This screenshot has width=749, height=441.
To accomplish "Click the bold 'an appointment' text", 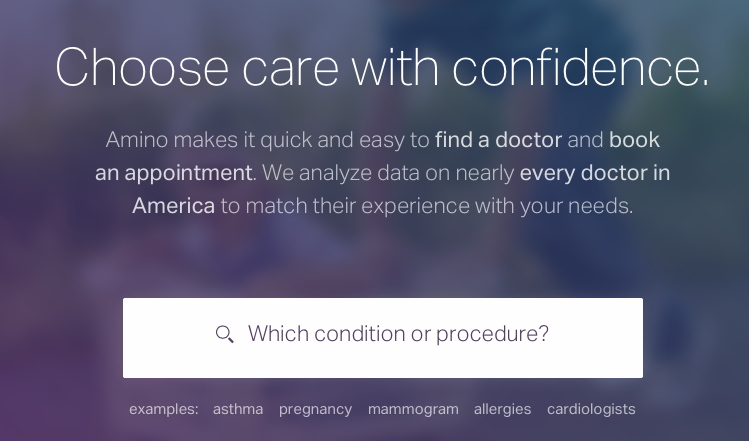I will [x=173, y=173].
